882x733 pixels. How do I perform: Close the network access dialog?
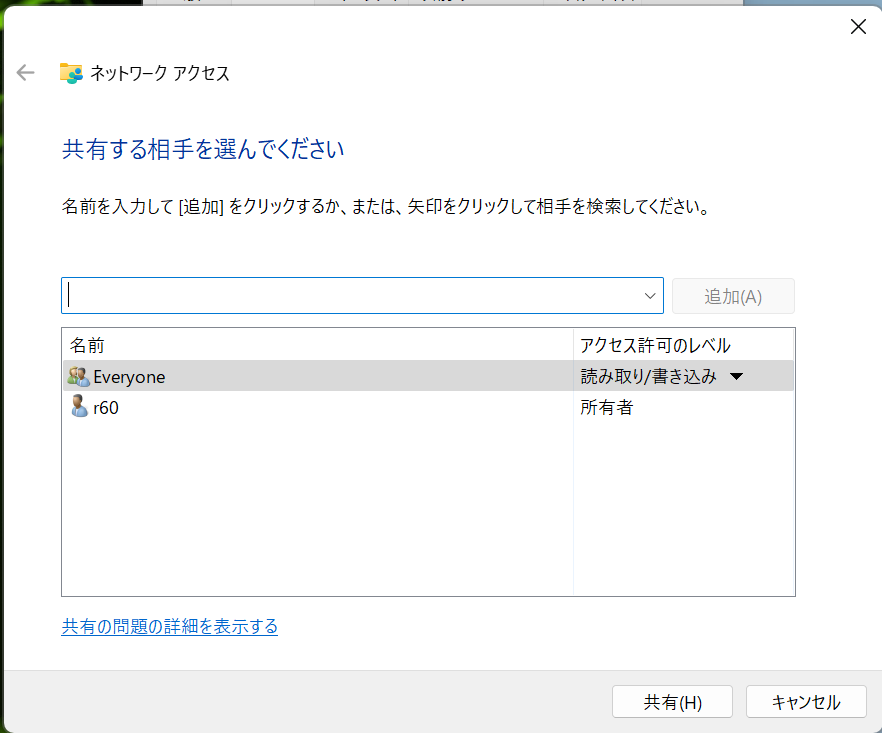pos(857,27)
